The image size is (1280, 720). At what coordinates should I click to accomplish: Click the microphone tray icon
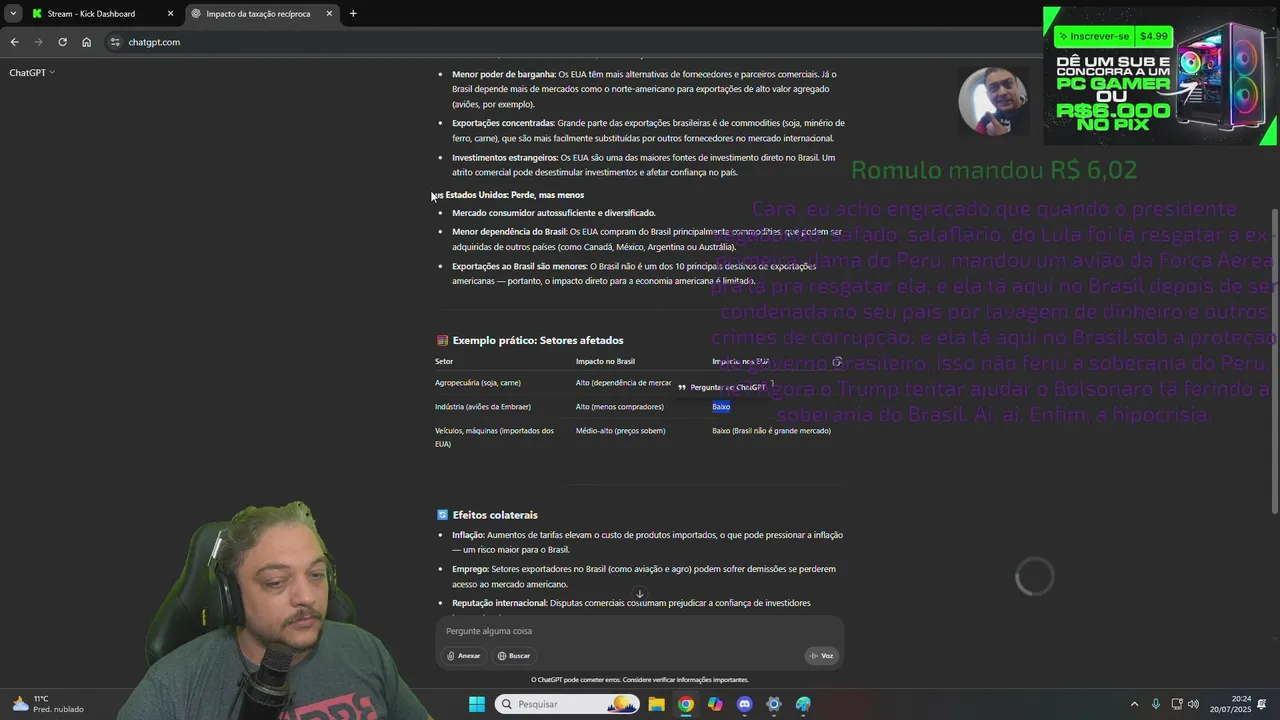click(1156, 704)
